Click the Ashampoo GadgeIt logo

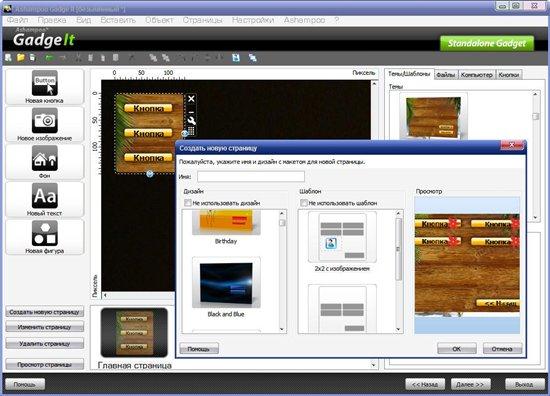tap(44, 38)
